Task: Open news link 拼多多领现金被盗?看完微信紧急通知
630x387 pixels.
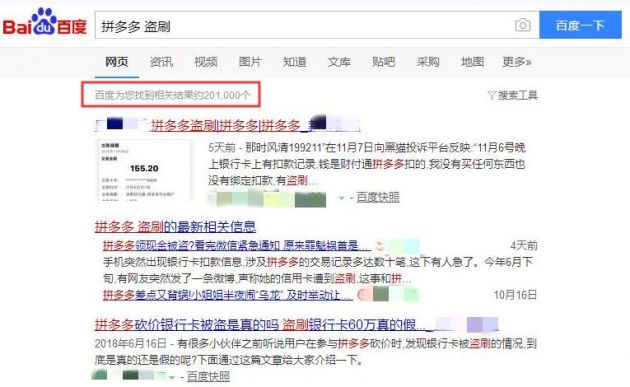Action: (237, 246)
